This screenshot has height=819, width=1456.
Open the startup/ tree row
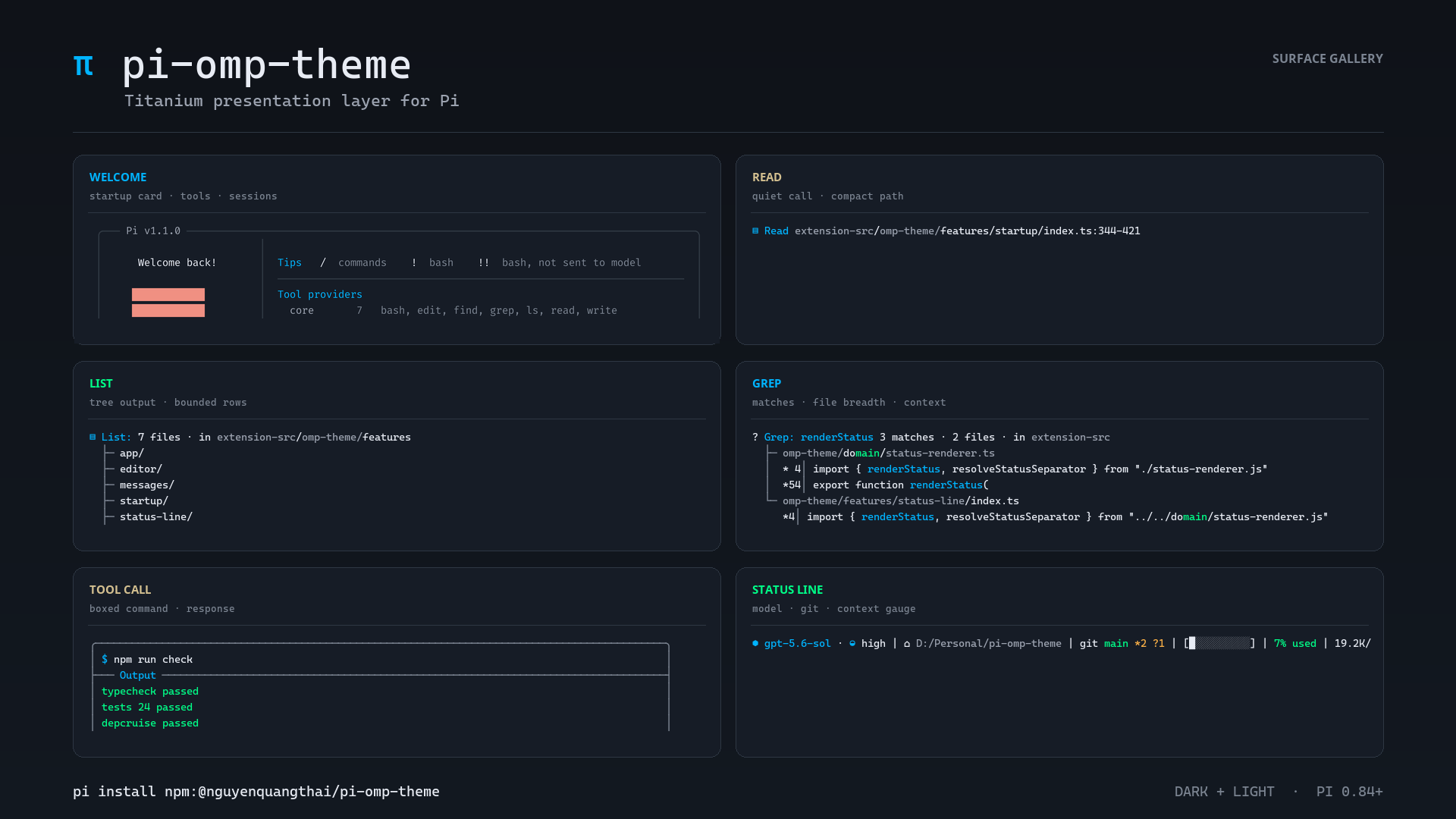[x=144, y=501]
